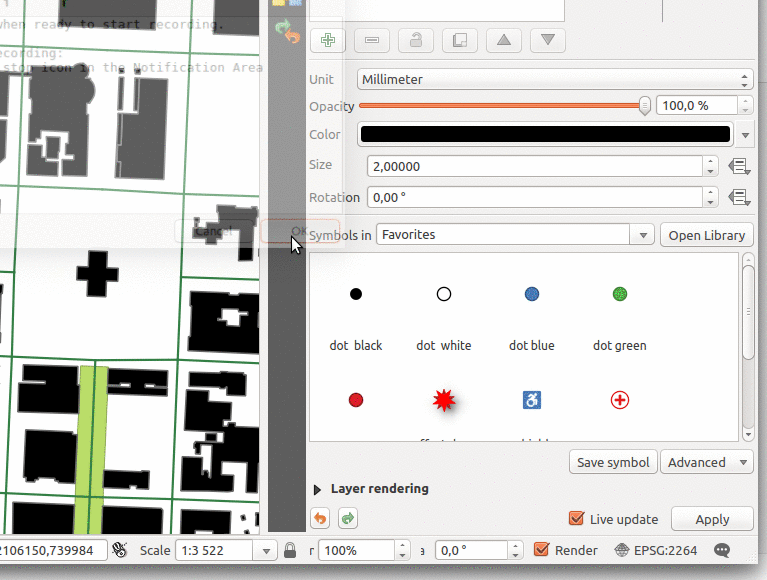Click the add symbol layer plus button

click(328, 40)
